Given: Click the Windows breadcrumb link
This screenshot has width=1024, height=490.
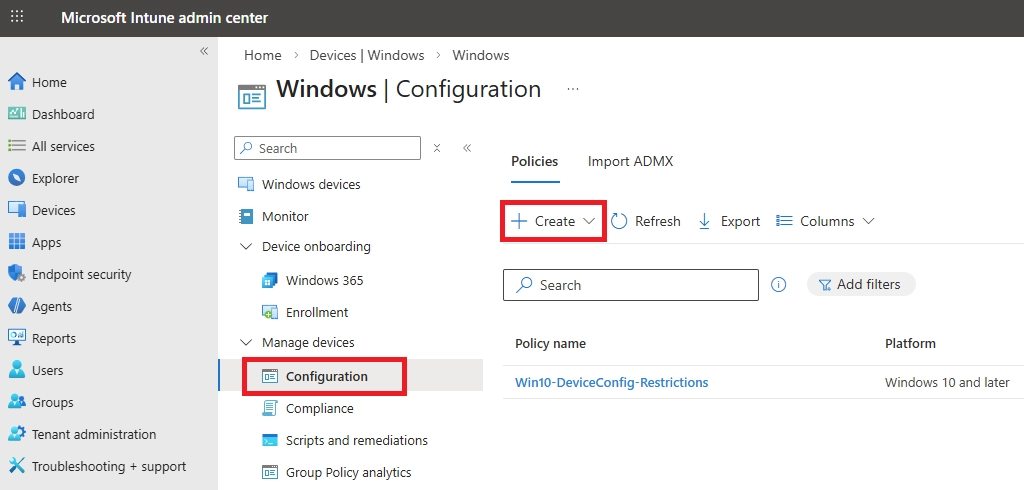Looking at the screenshot, I should coord(481,56).
